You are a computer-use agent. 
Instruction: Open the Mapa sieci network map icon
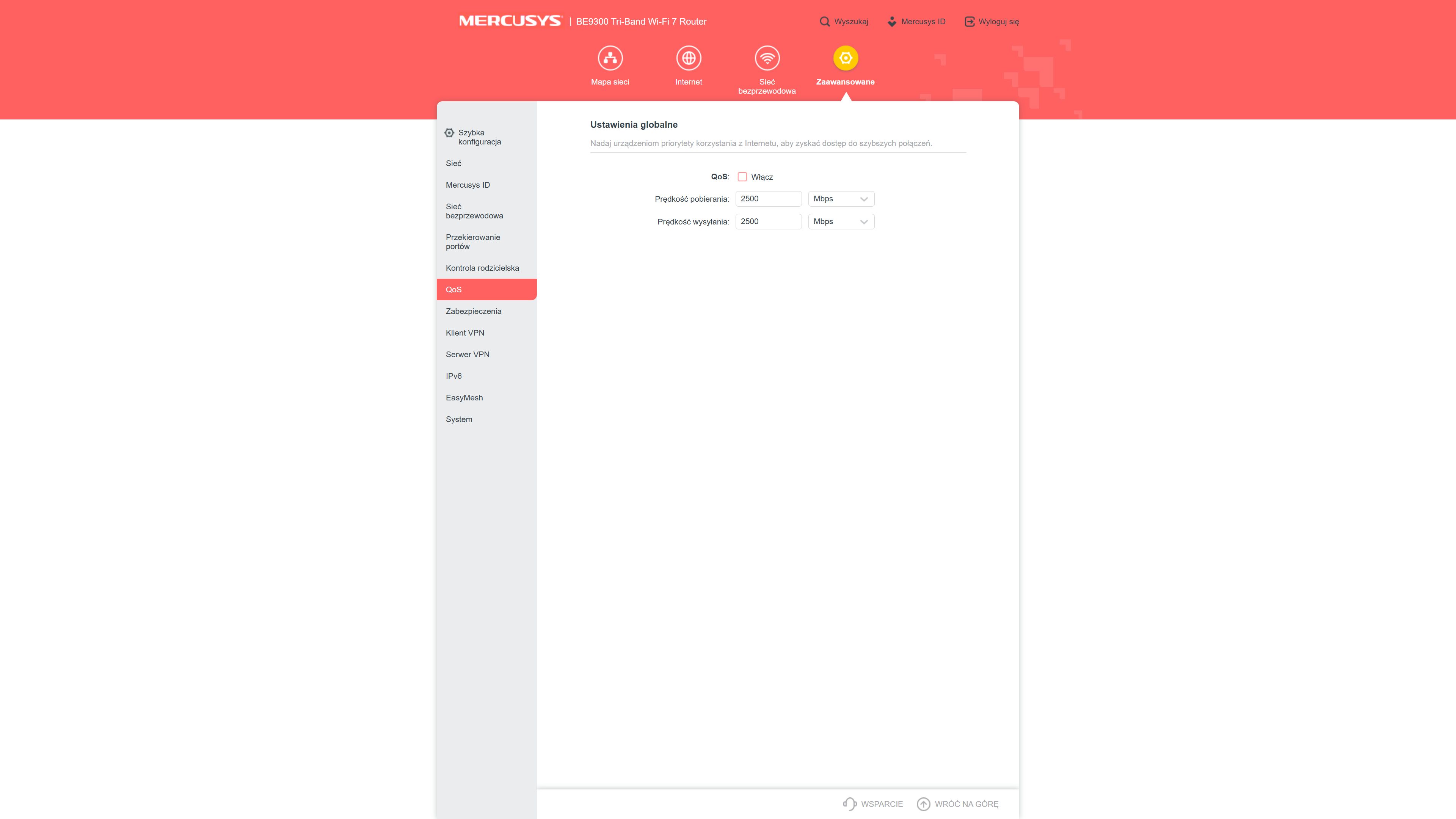pyautogui.click(x=610, y=58)
